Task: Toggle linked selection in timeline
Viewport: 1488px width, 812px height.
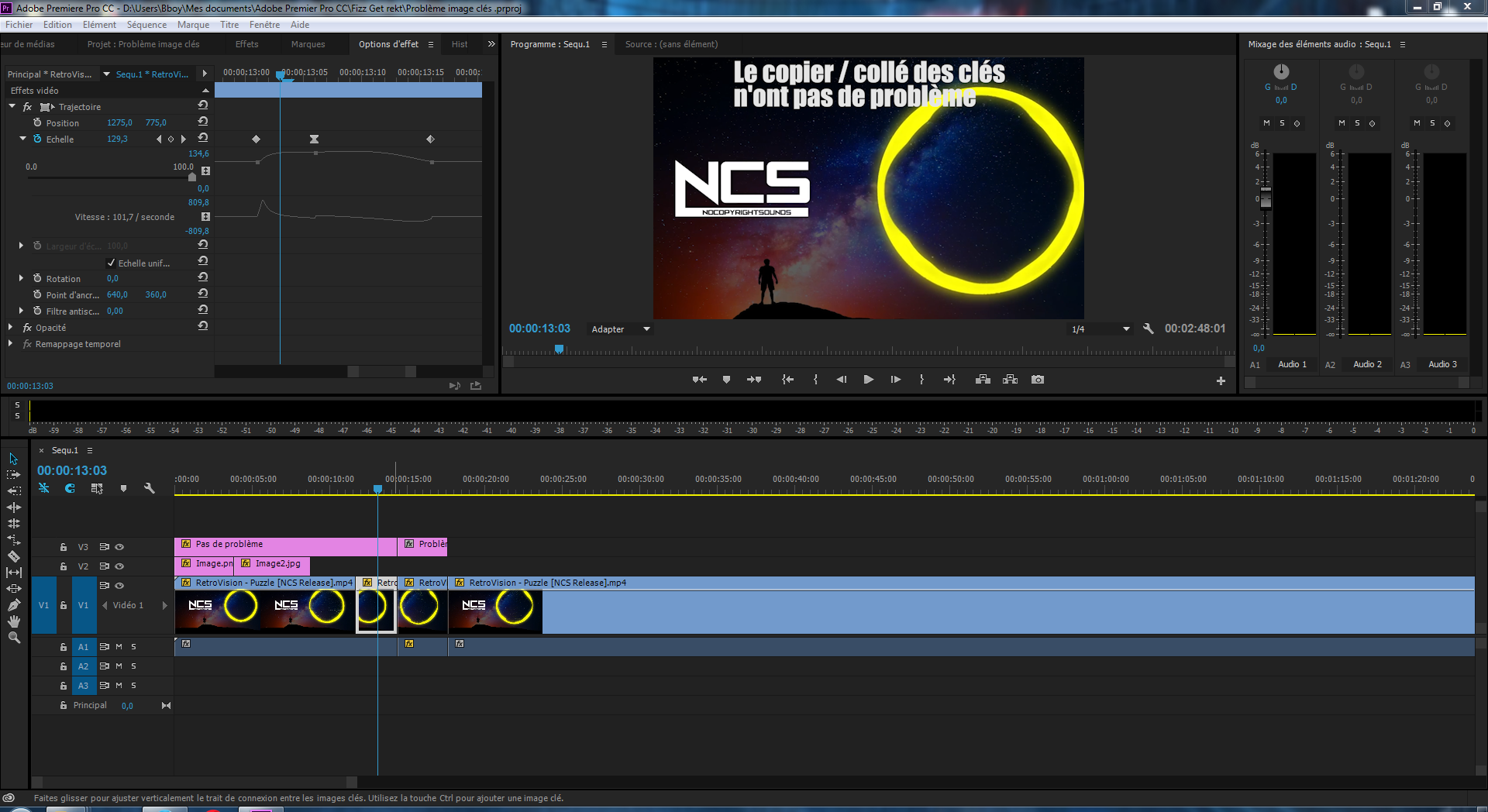Action: click(x=96, y=488)
